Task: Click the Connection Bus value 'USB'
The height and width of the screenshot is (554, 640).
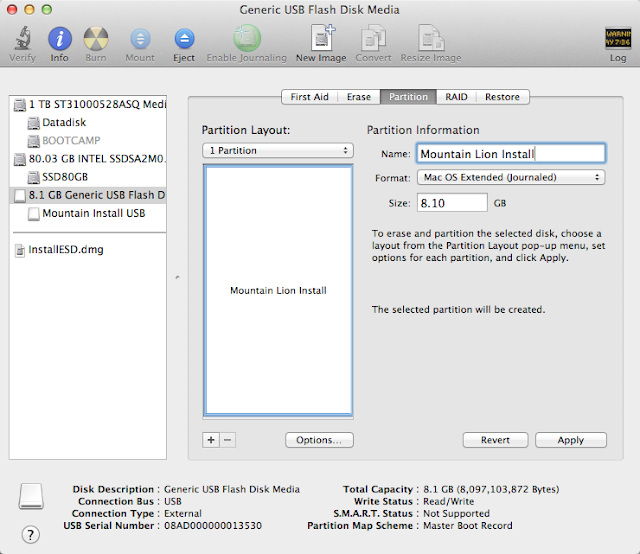Action: point(173,501)
